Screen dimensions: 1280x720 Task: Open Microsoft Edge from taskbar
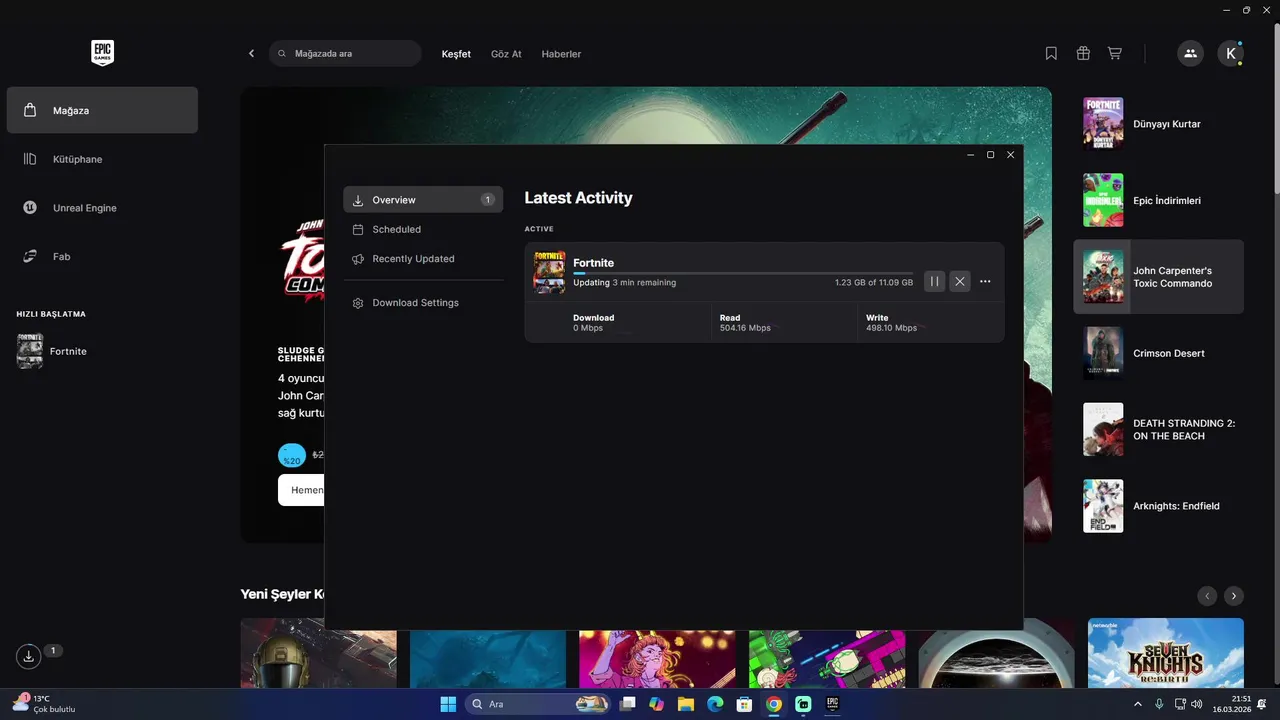(x=715, y=704)
